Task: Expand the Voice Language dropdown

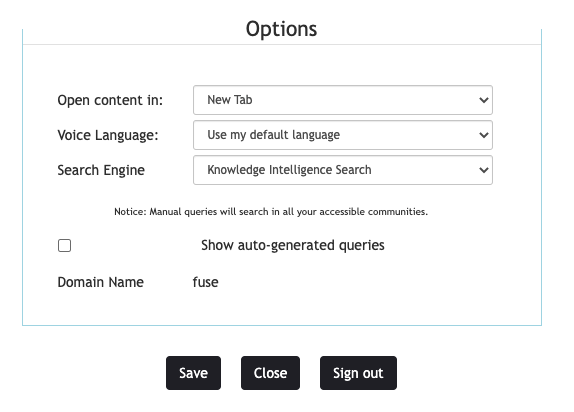Action: pos(343,135)
